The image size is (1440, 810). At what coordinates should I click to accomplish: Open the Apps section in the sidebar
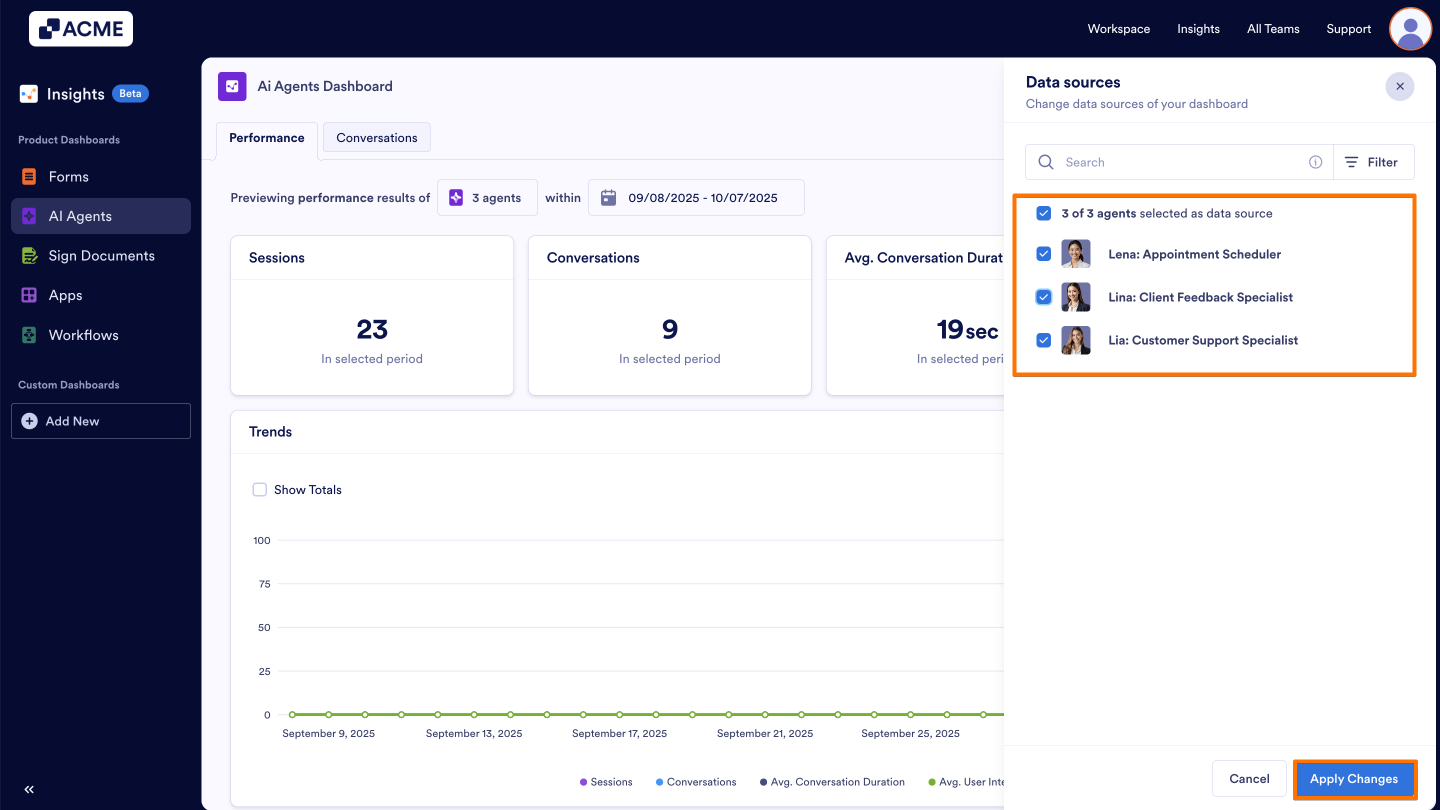pyautogui.click(x=27, y=295)
